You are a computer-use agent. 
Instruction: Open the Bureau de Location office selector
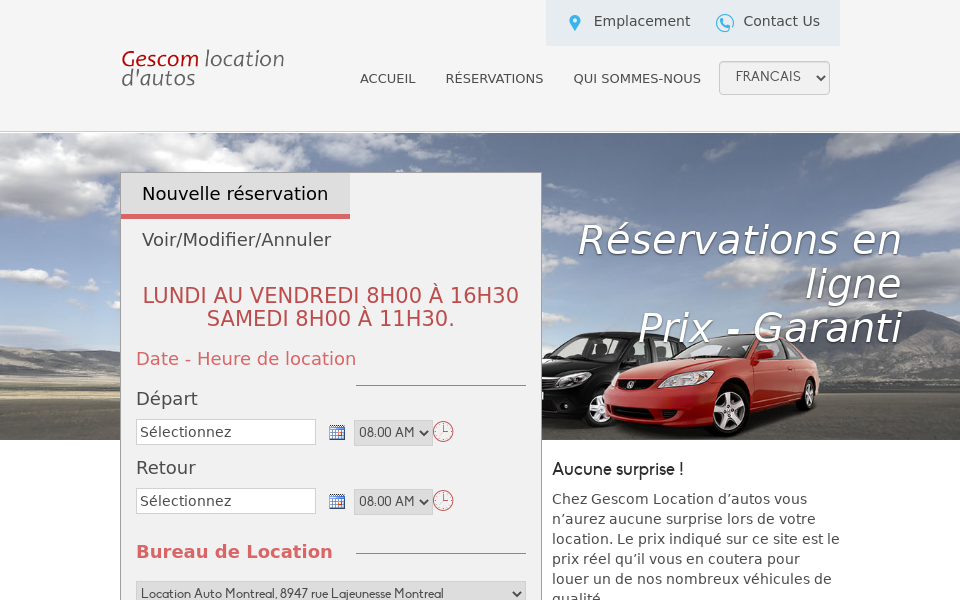point(330,592)
